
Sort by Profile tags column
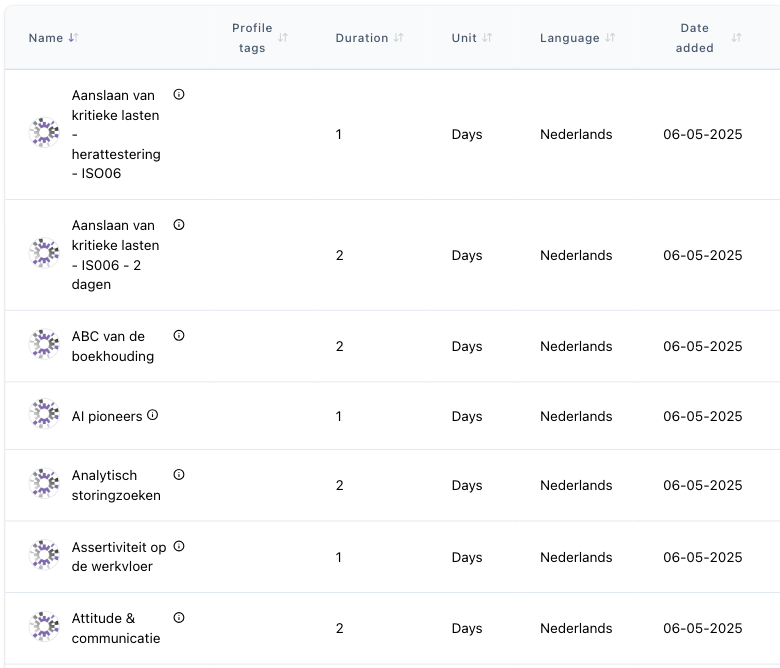click(283, 38)
